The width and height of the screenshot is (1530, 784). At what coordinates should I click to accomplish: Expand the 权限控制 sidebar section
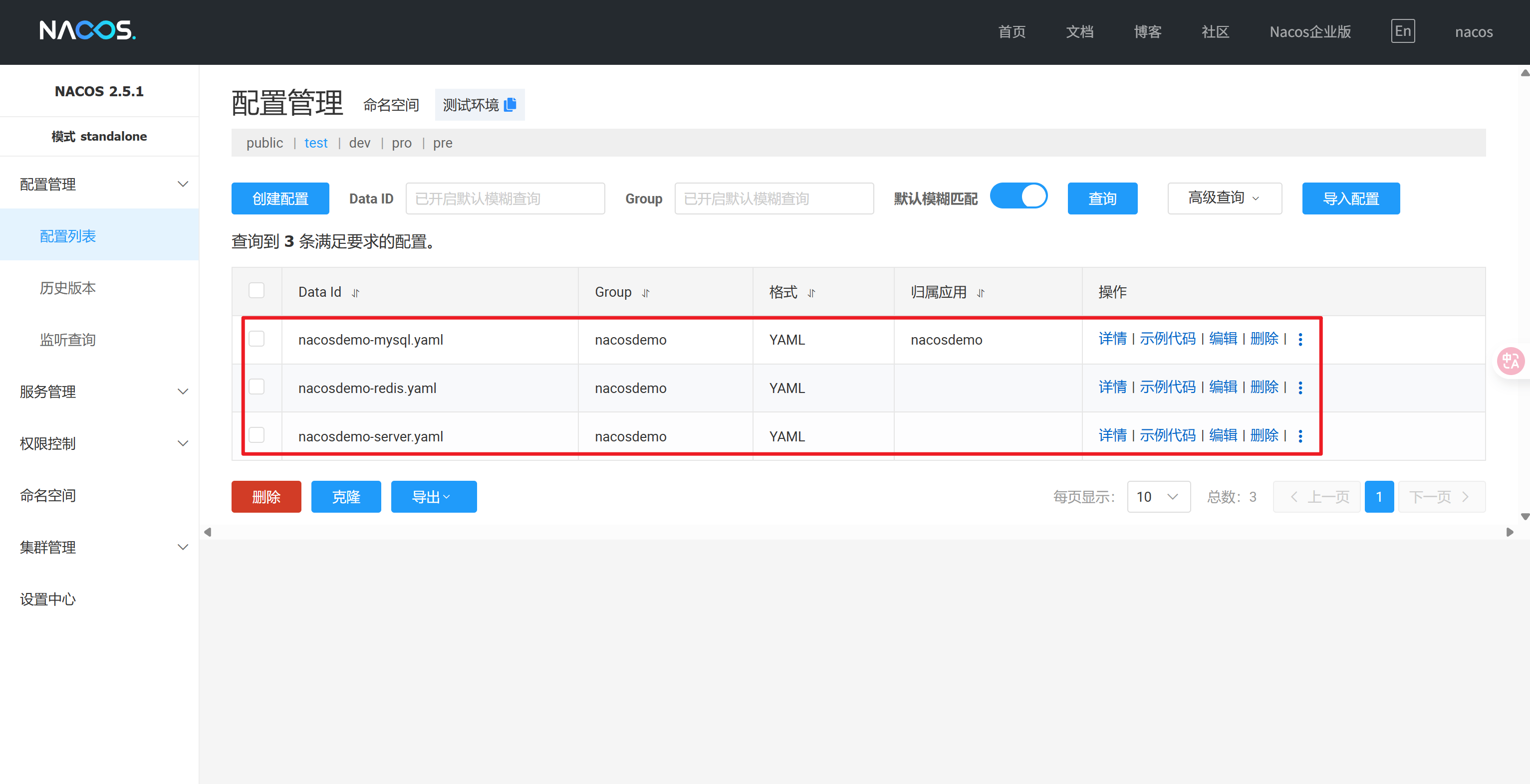tap(99, 443)
